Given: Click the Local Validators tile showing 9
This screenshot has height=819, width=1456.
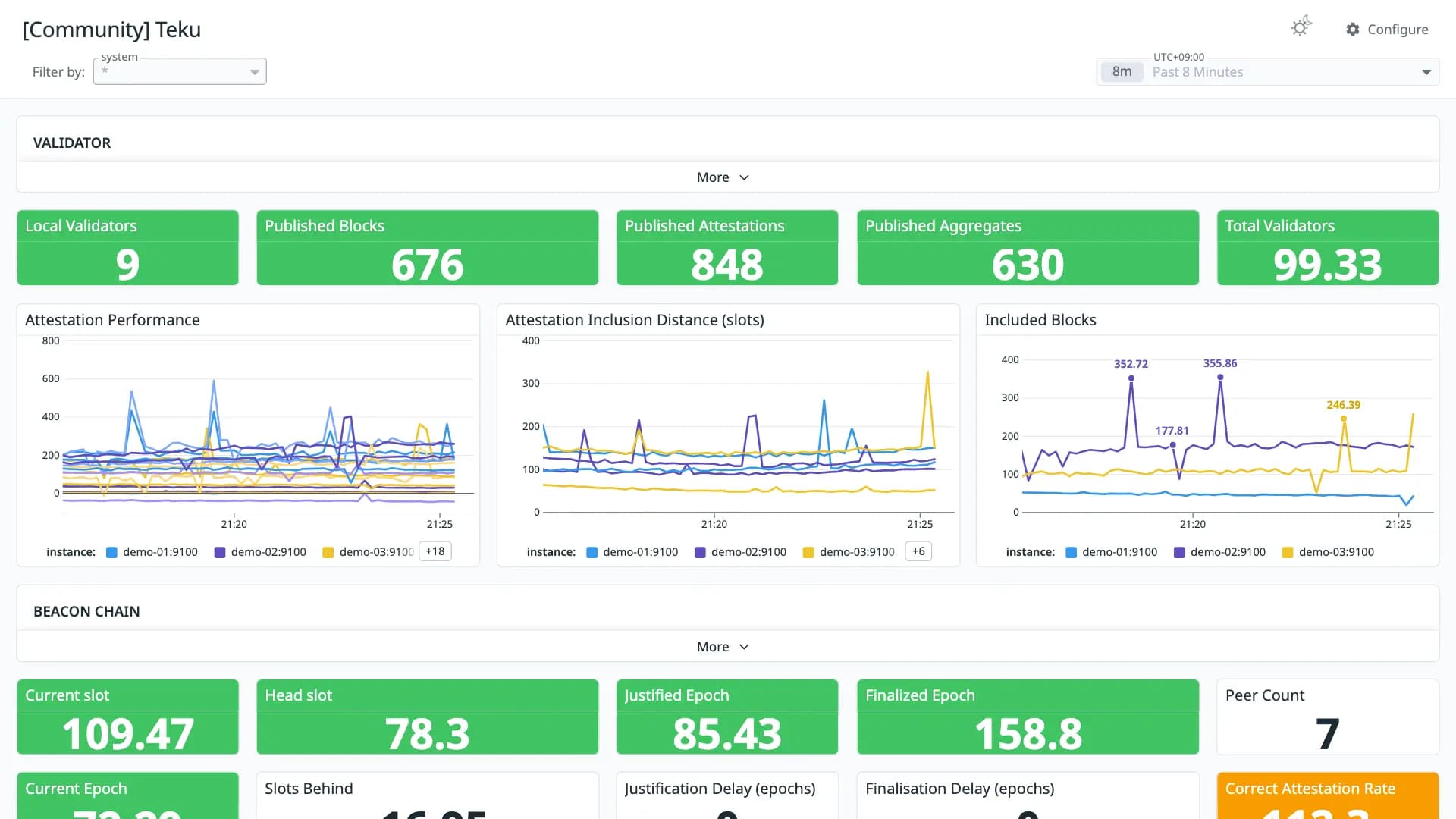Looking at the screenshot, I should [x=127, y=248].
